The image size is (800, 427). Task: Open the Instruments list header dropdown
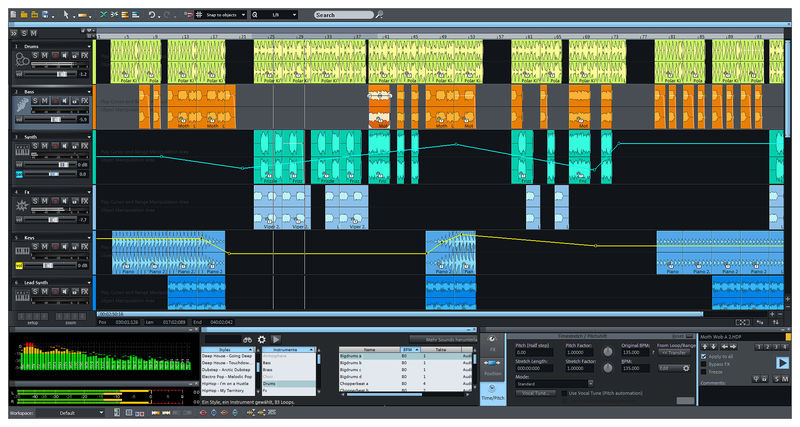pos(288,349)
